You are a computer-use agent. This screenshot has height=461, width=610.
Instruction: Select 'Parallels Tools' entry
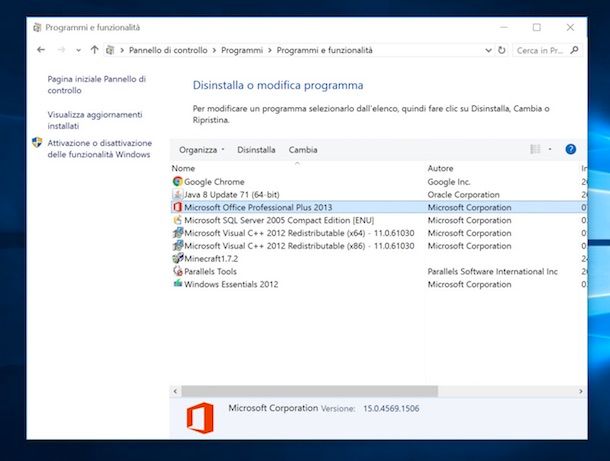click(x=210, y=272)
